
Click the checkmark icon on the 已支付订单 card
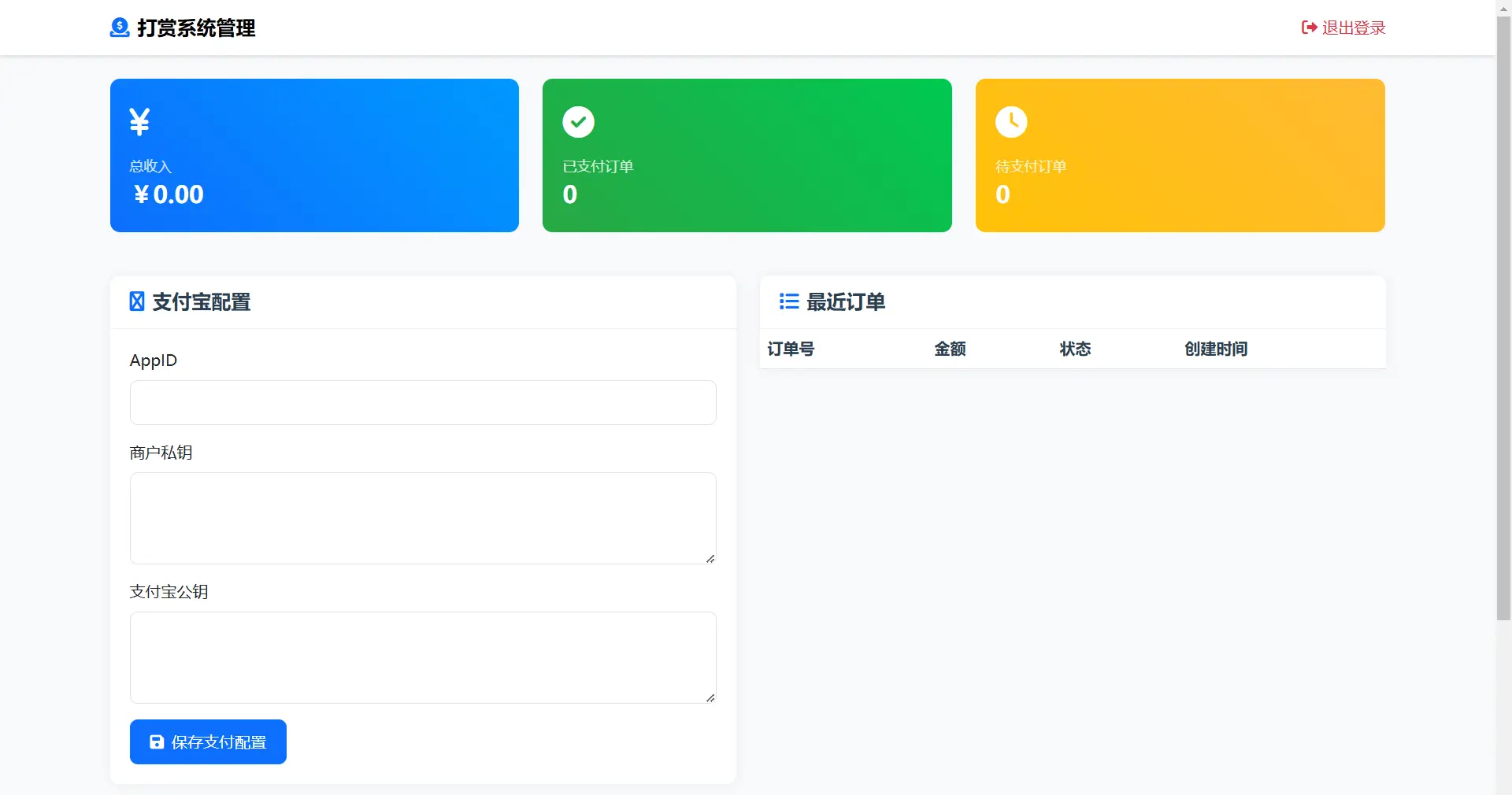[x=577, y=122]
